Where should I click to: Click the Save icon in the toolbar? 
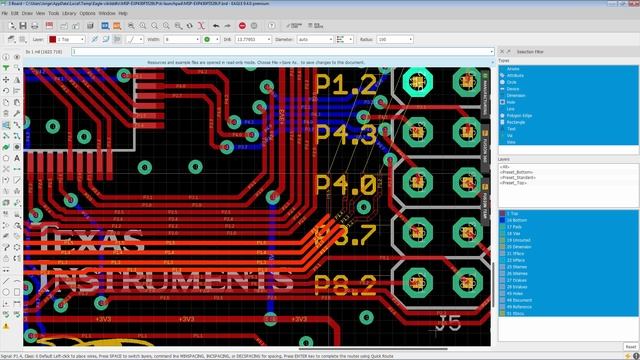click(23, 26)
